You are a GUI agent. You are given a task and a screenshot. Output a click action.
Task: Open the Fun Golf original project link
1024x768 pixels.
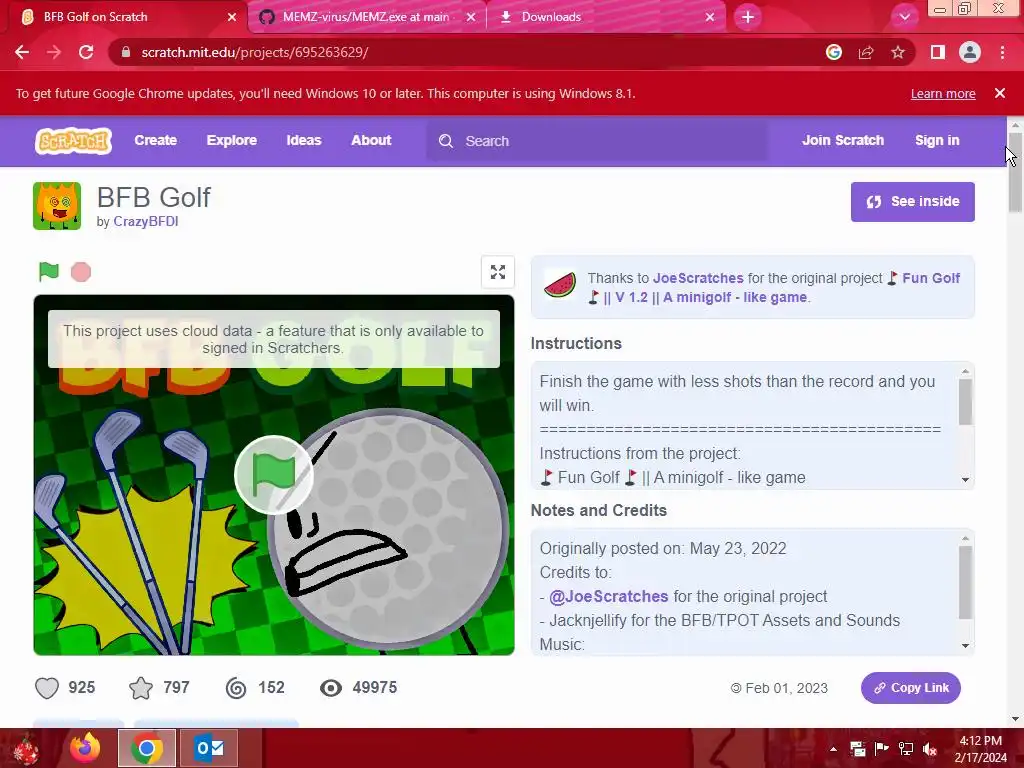[x=775, y=287]
